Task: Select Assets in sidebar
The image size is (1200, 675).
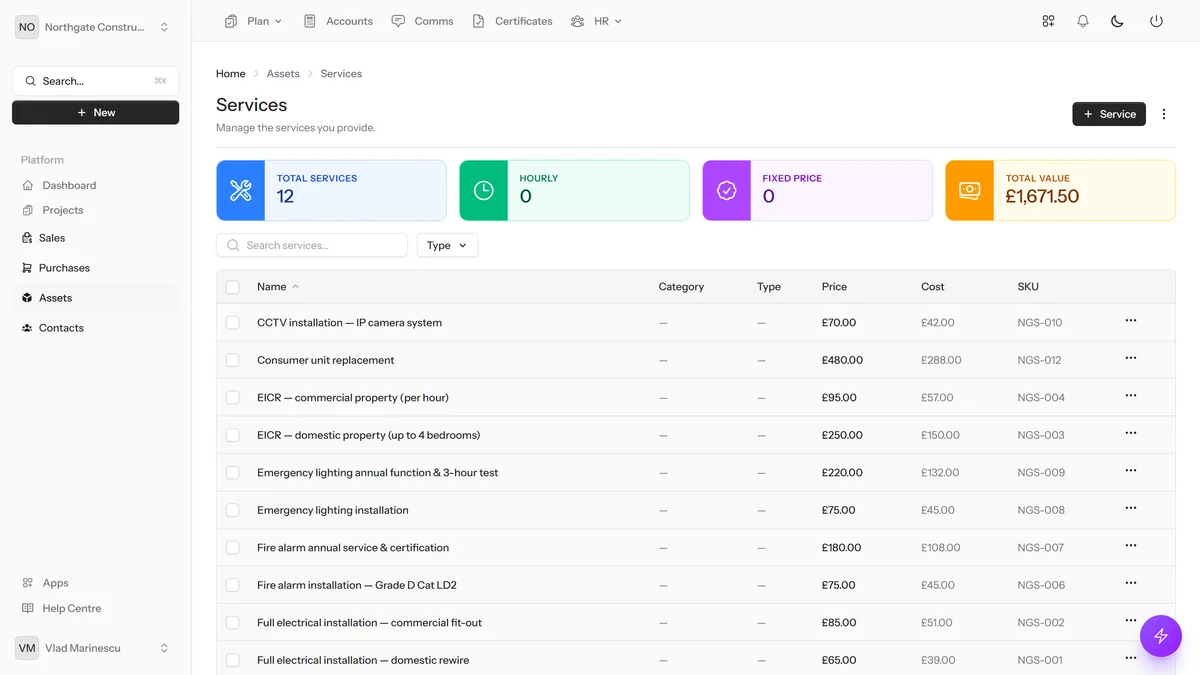Action: pos(96,298)
